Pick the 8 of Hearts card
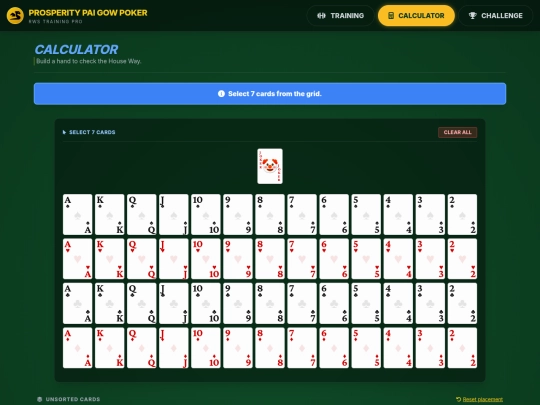 [x=270, y=259]
